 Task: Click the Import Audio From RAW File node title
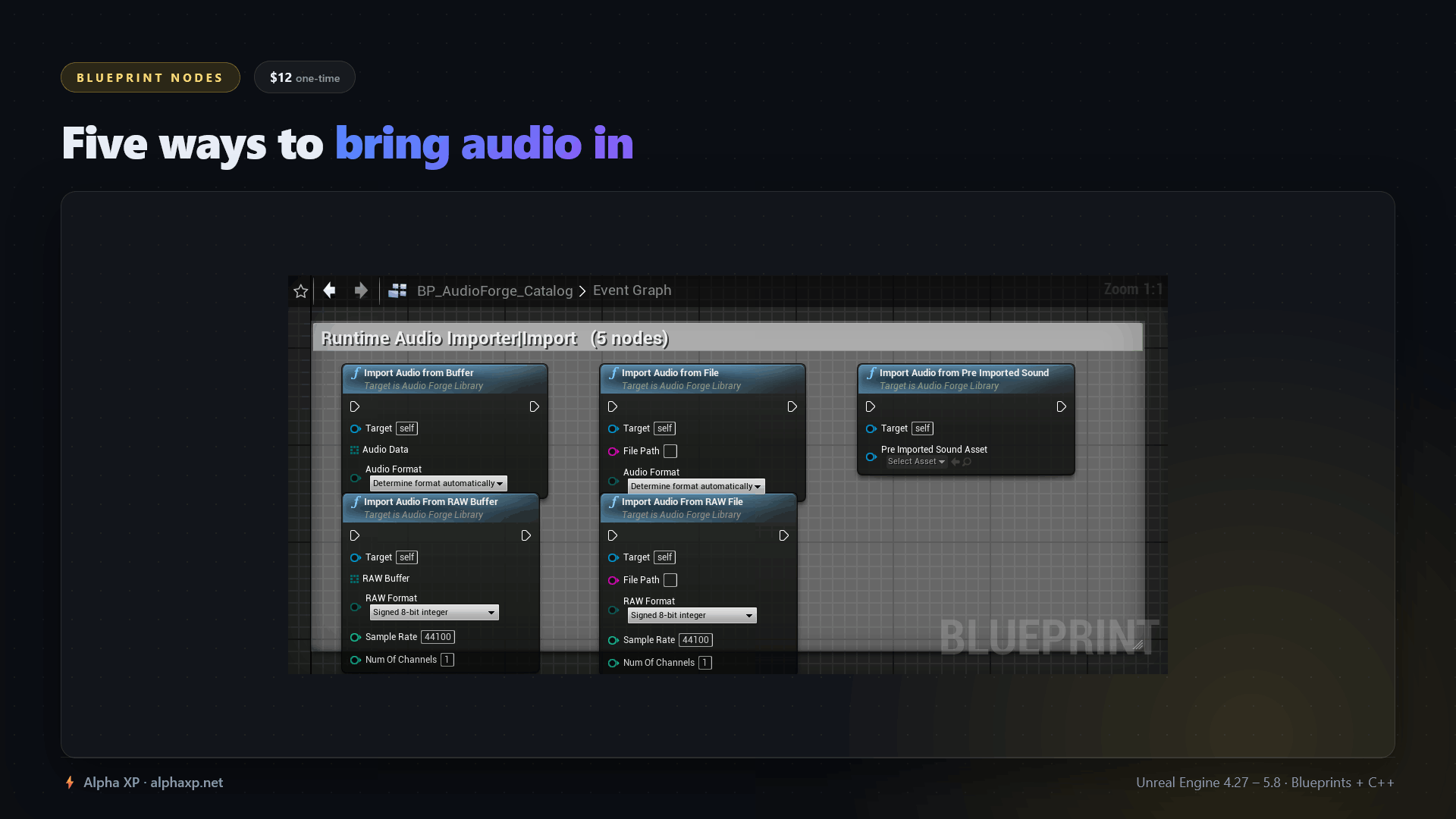(682, 502)
